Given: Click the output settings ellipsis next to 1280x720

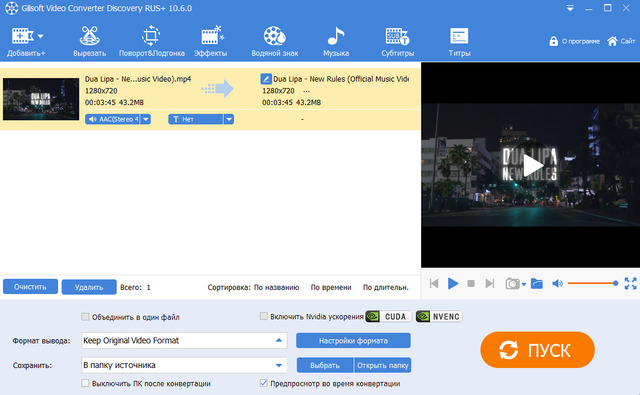Looking at the screenshot, I should 307,91.
